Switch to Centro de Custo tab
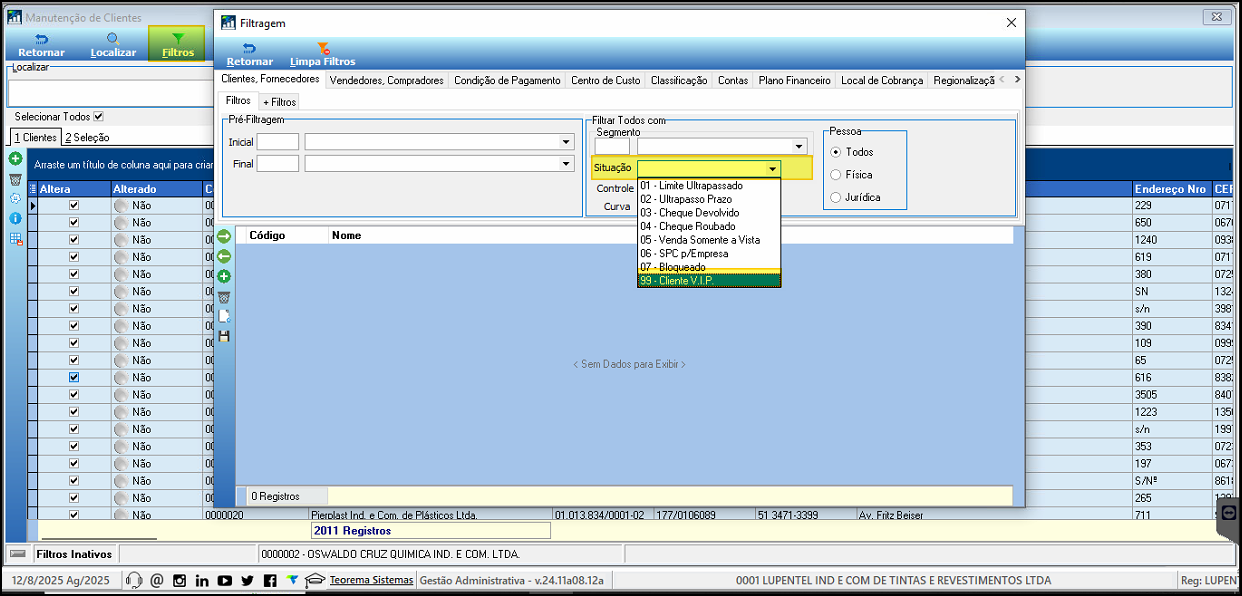 click(x=605, y=81)
